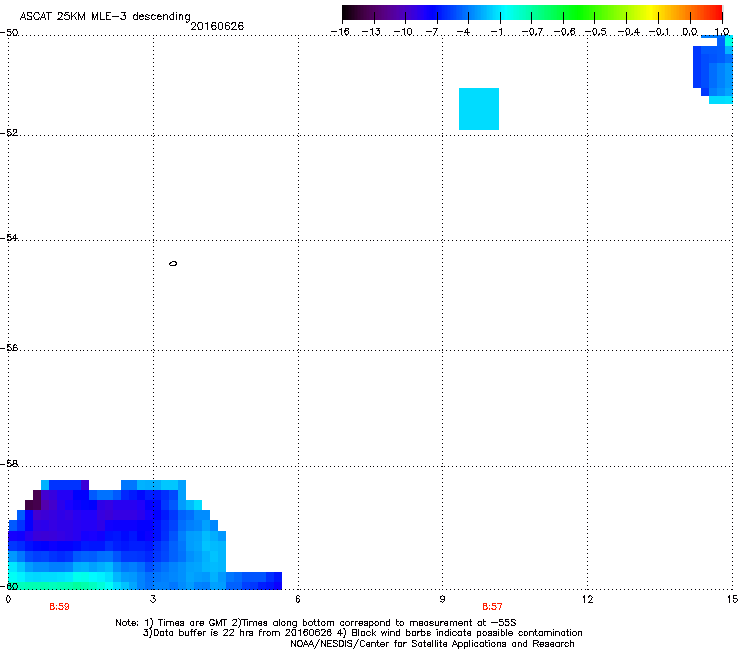Select the date text 20160626
740x650 pixels.
pyautogui.click(x=217, y=26)
